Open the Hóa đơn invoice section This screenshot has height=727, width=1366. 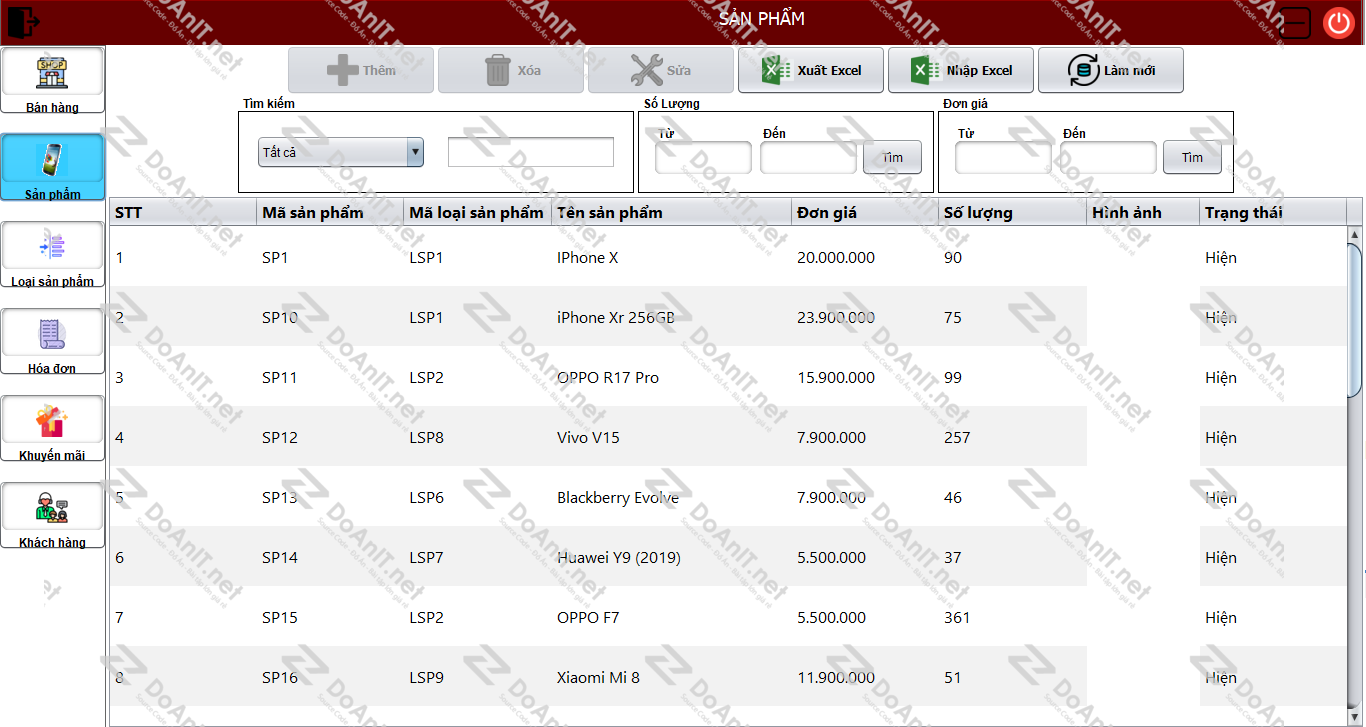(52, 342)
